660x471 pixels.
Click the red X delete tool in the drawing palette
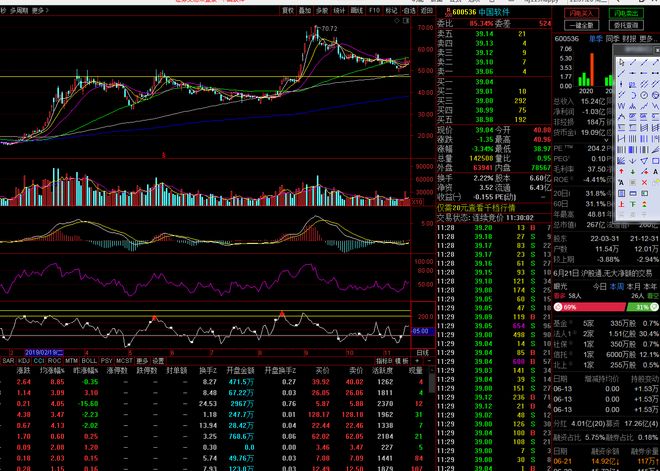[x=644, y=181]
